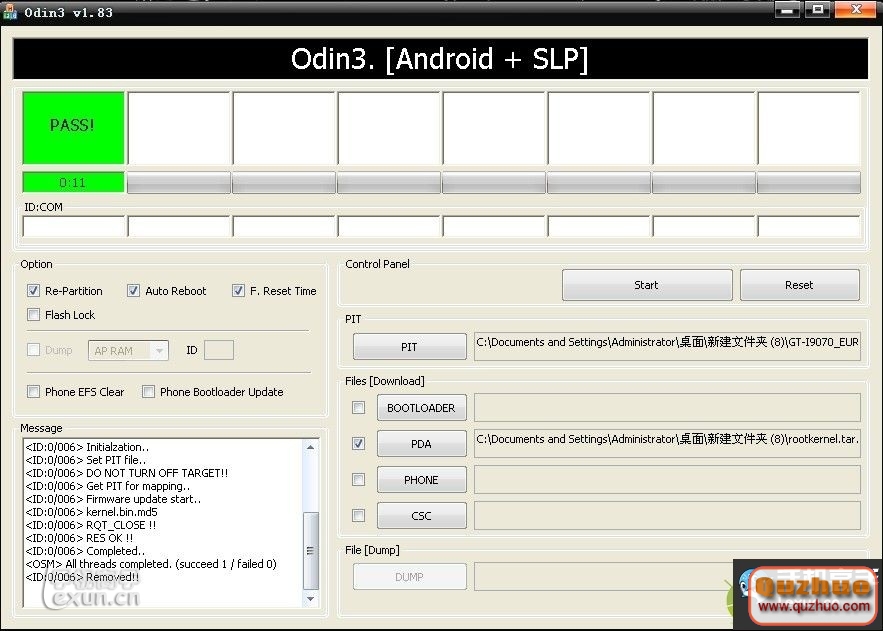Screen dimensions: 883x631
Task: Toggle the Auto Reboot checkbox
Action: (133, 291)
